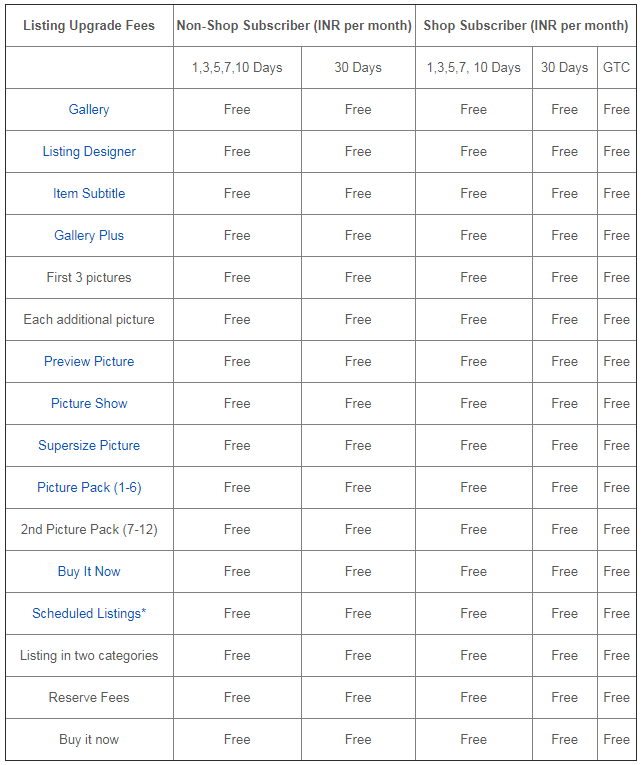Click the Picture Show link
The width and height of the screenshot is (642, 765).
pyautogui.click(x=89, y=404)
